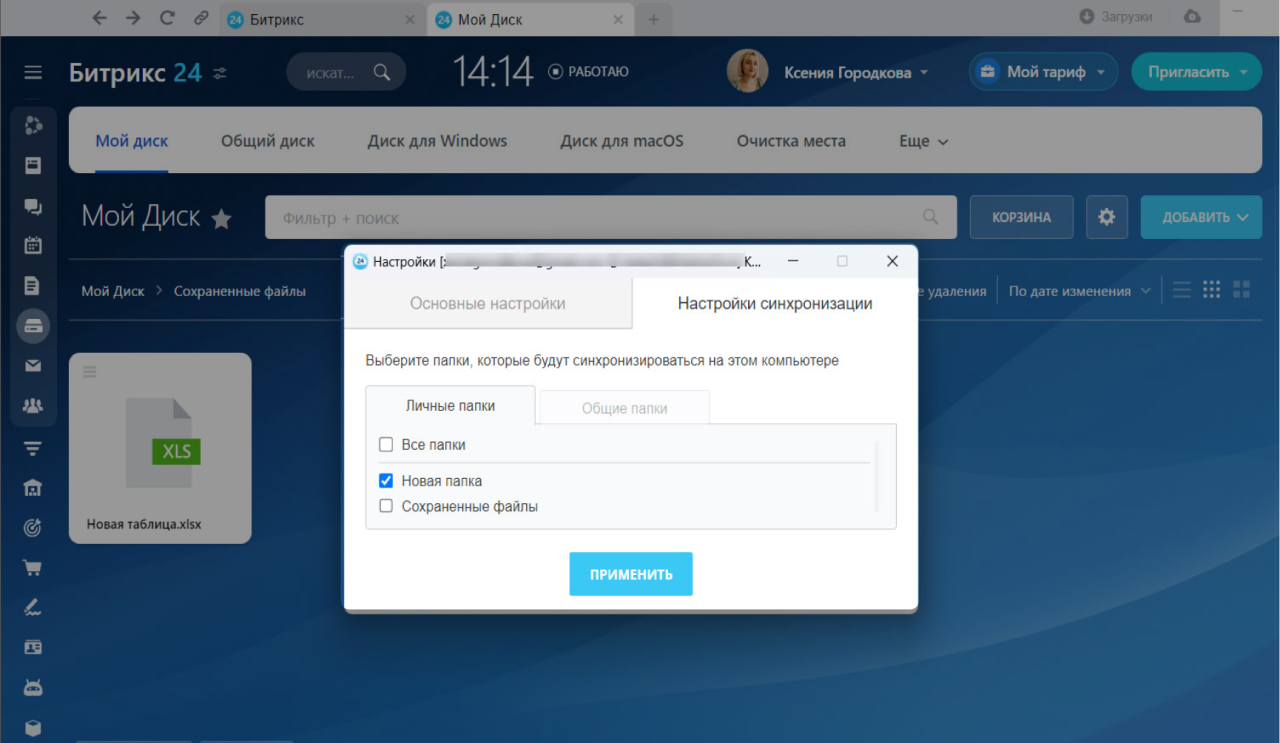Toggle the РАБОТАЮ working status
Screen dimensions: 1280x743
click(588, 72)
